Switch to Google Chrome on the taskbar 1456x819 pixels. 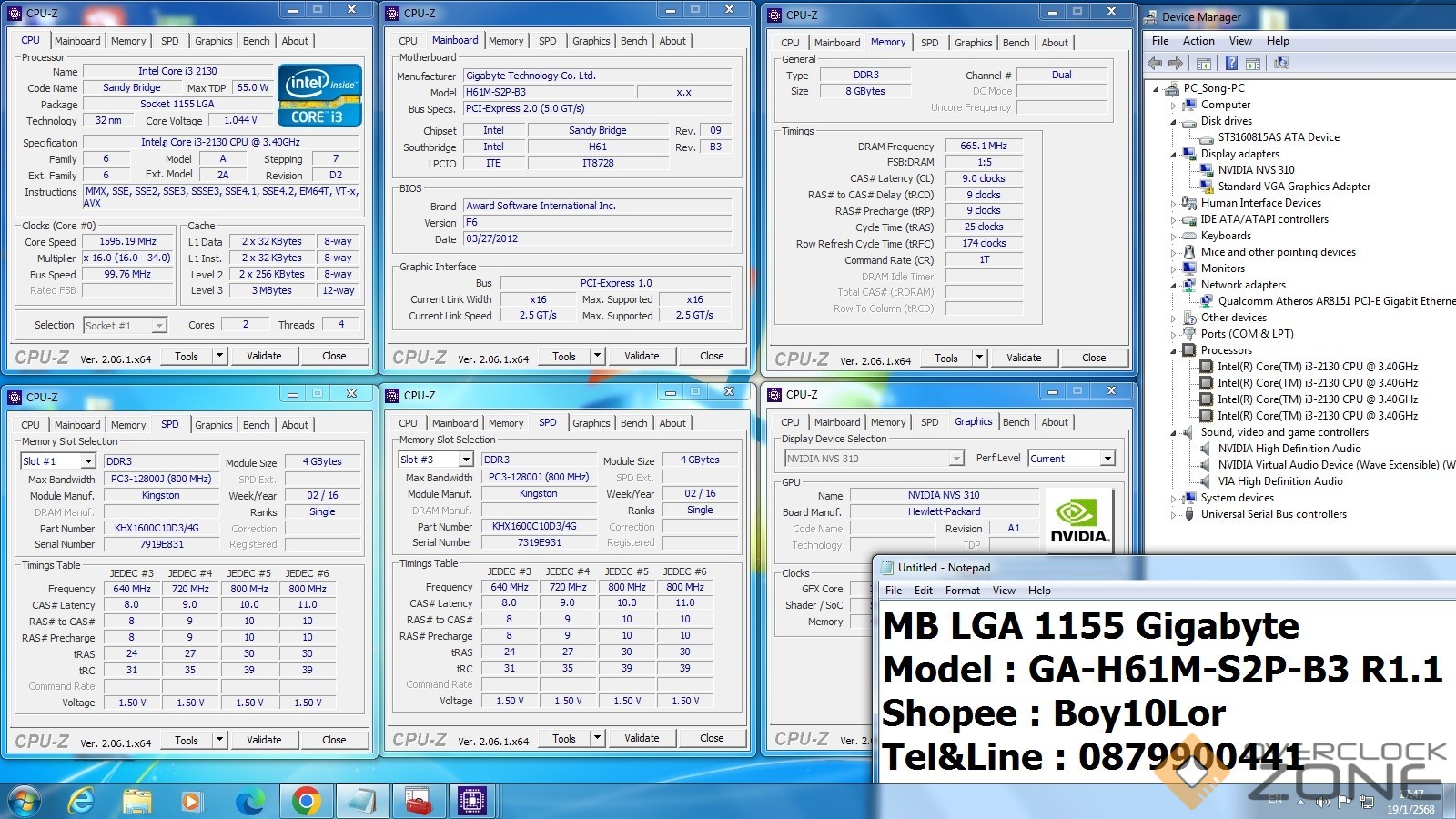(307, 801)
